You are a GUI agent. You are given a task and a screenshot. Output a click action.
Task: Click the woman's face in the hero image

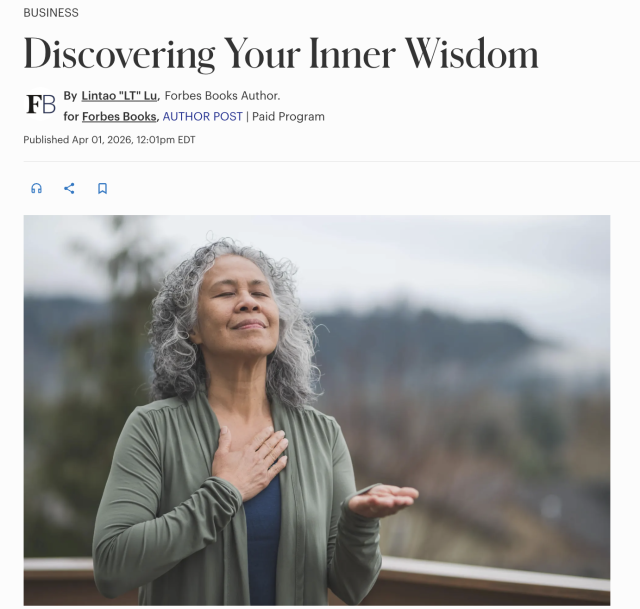[241, 304]
